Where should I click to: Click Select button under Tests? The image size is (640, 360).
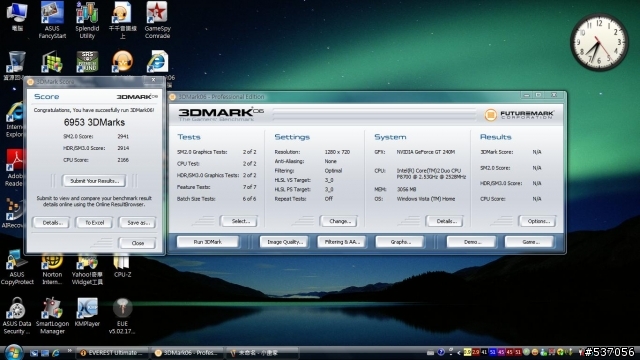[240, 221]
